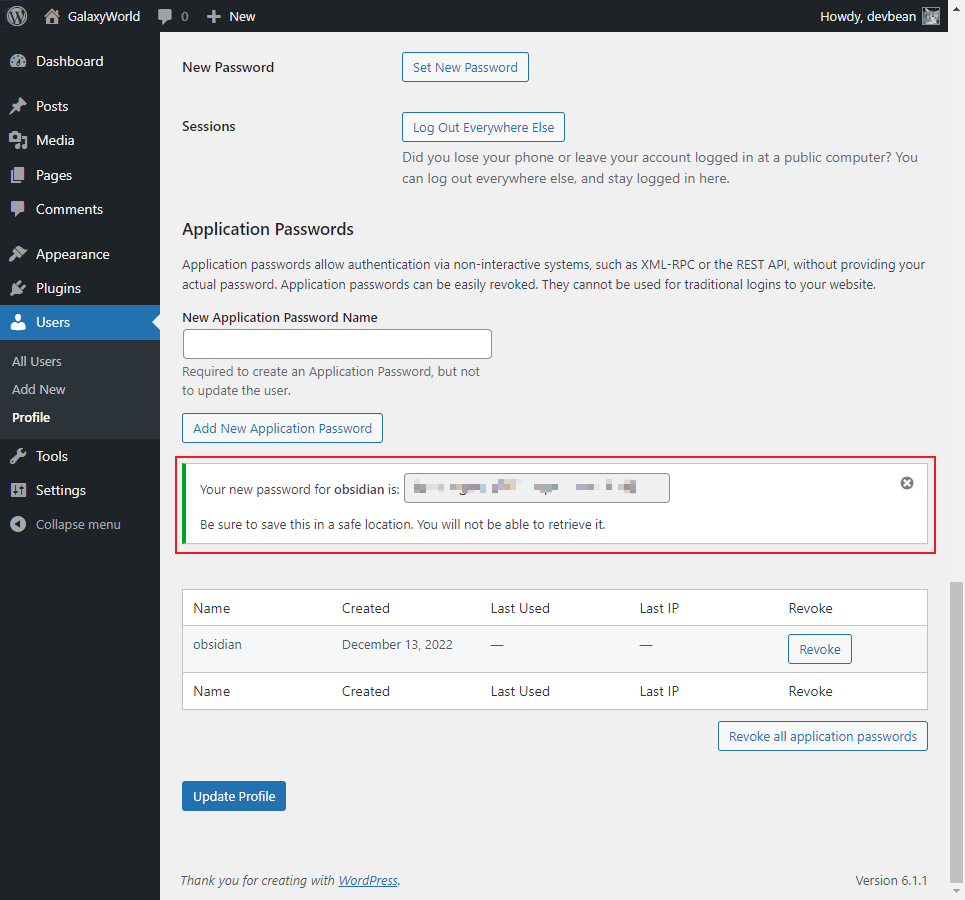Click the 'Version 6.1.1' footer text
The height and width of the screenshot is (900, 965).
(891, 880)
